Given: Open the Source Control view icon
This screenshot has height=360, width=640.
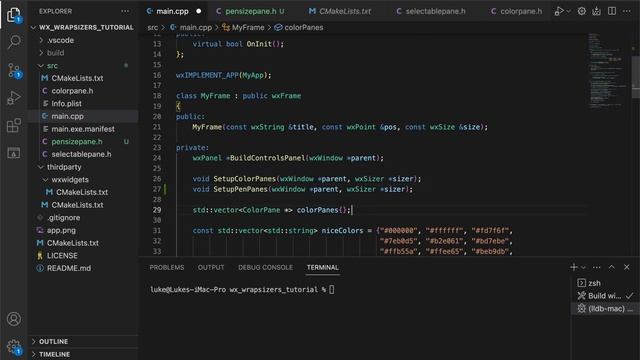Looking at the screenshot, I should tap(14, 70).
